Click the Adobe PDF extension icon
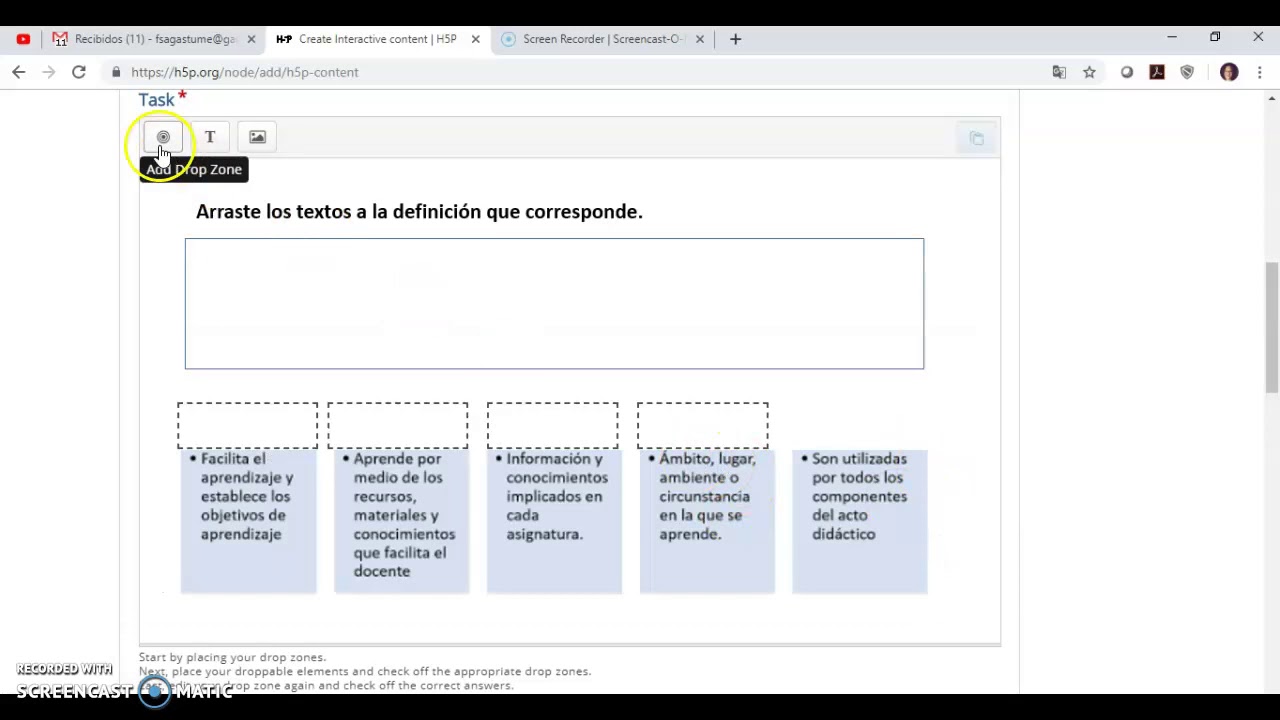Image resolution: width=1280 pixels, height=720 pixels. 1157,72
